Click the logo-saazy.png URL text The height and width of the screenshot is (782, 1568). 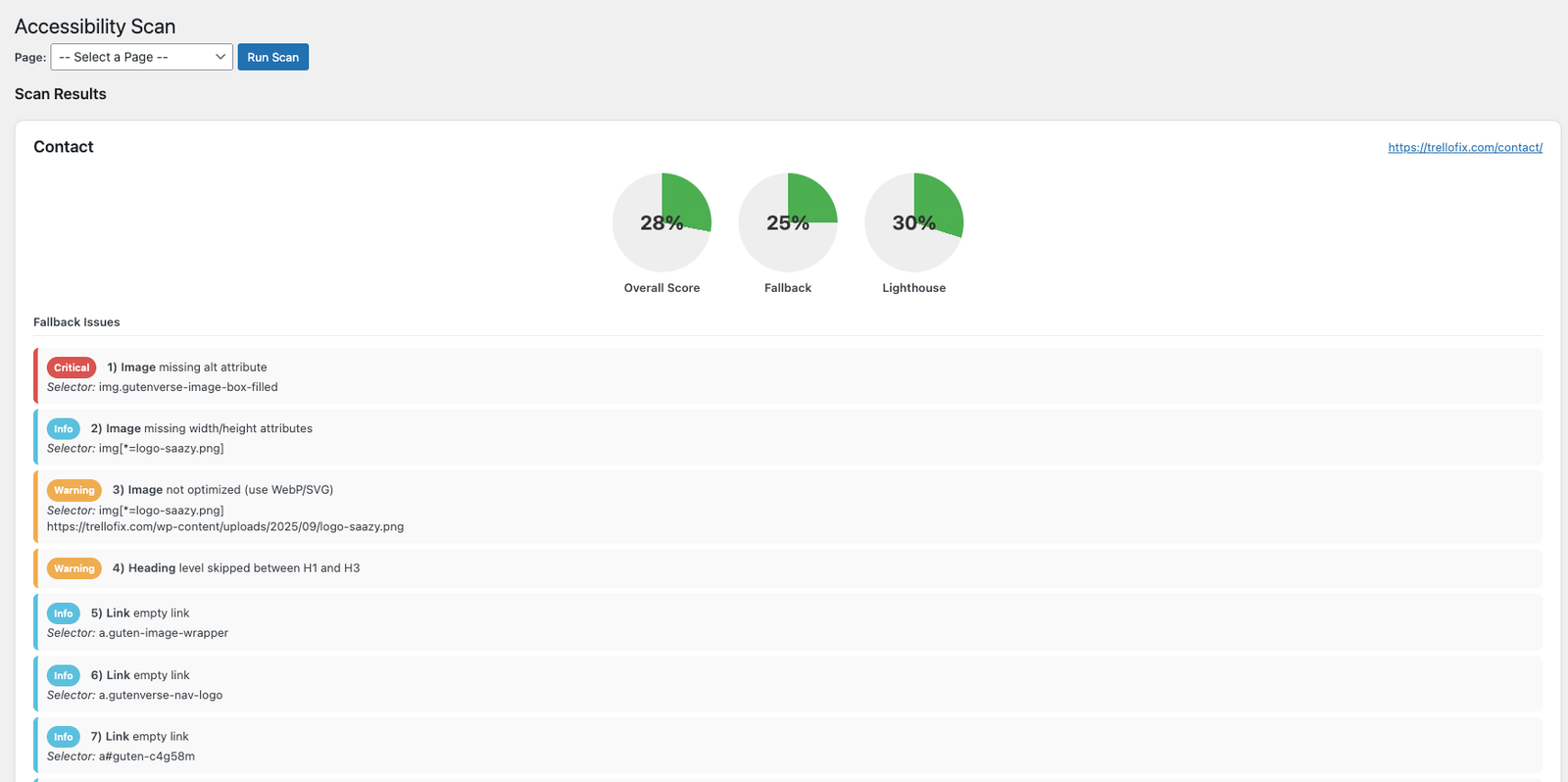[225, 526]
